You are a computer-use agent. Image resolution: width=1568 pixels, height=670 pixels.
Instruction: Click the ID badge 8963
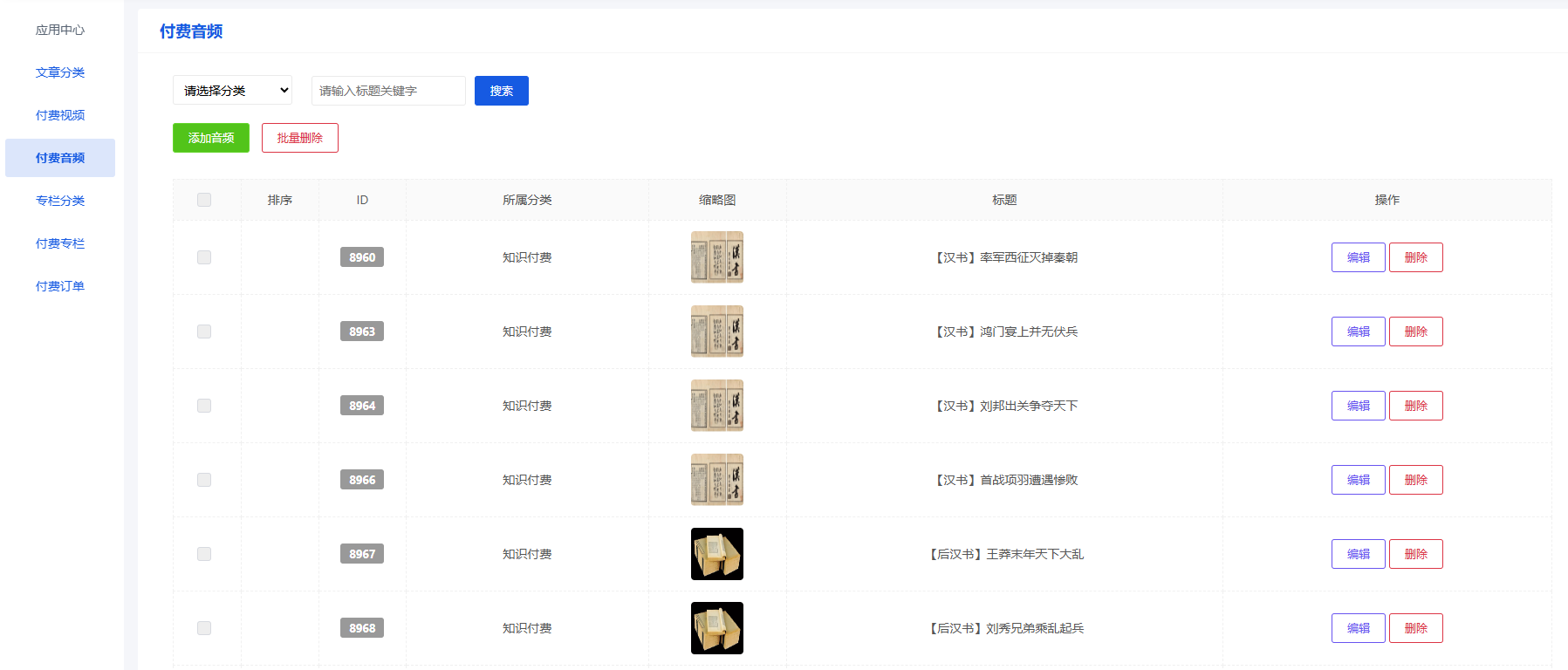(x=362, y=332)
